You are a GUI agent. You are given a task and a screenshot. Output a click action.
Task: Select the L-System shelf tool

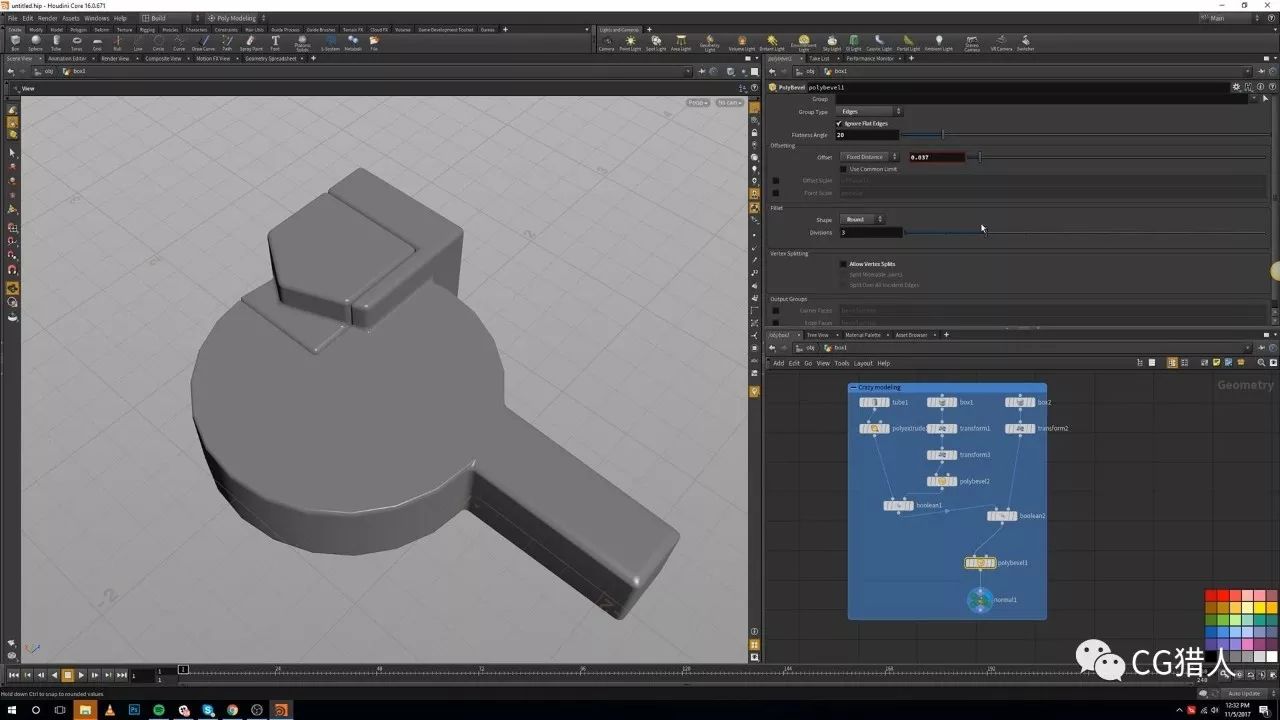[330, 42]
